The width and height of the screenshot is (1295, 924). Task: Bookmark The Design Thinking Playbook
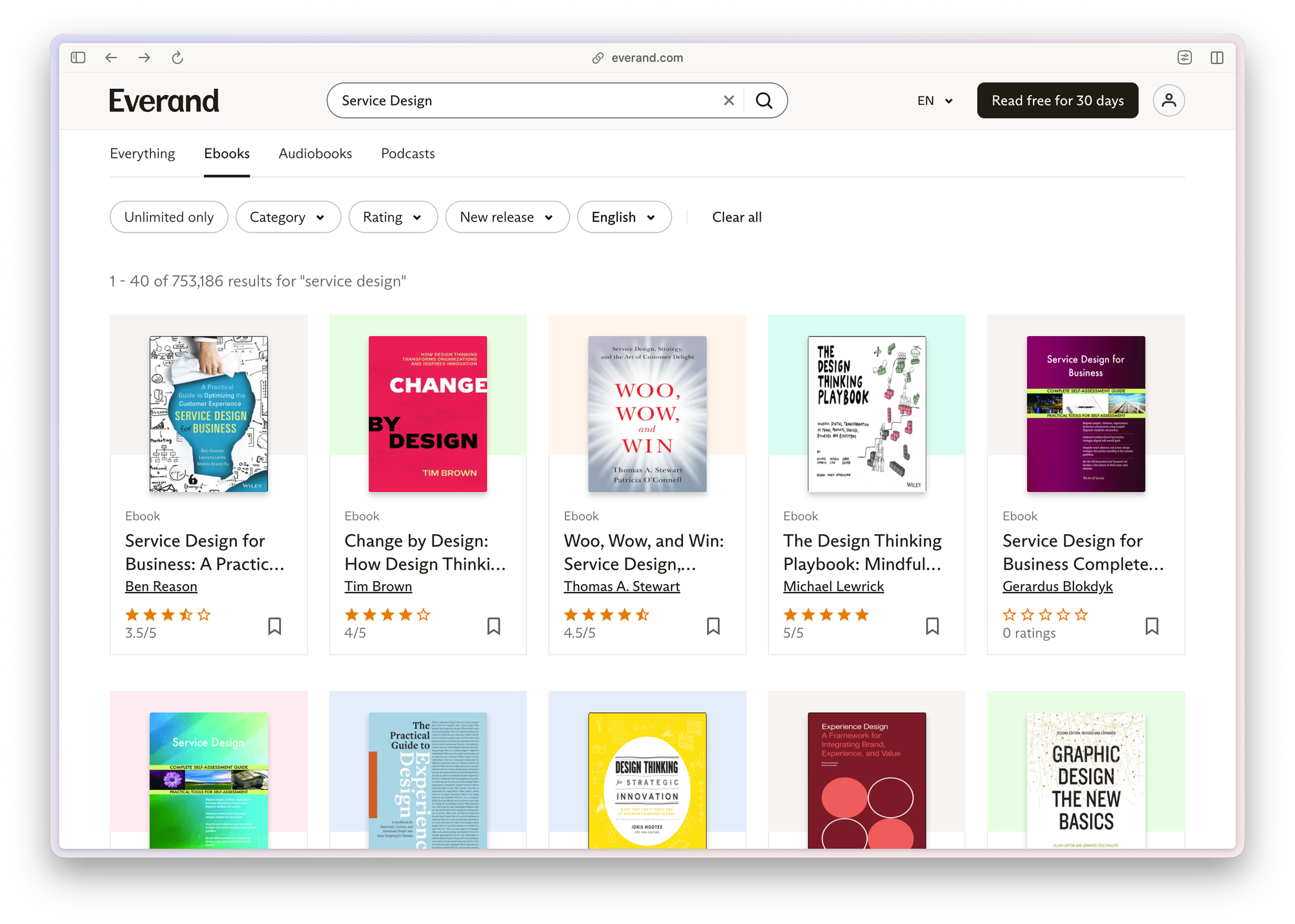pyautogui.click(x=932, y=625)
